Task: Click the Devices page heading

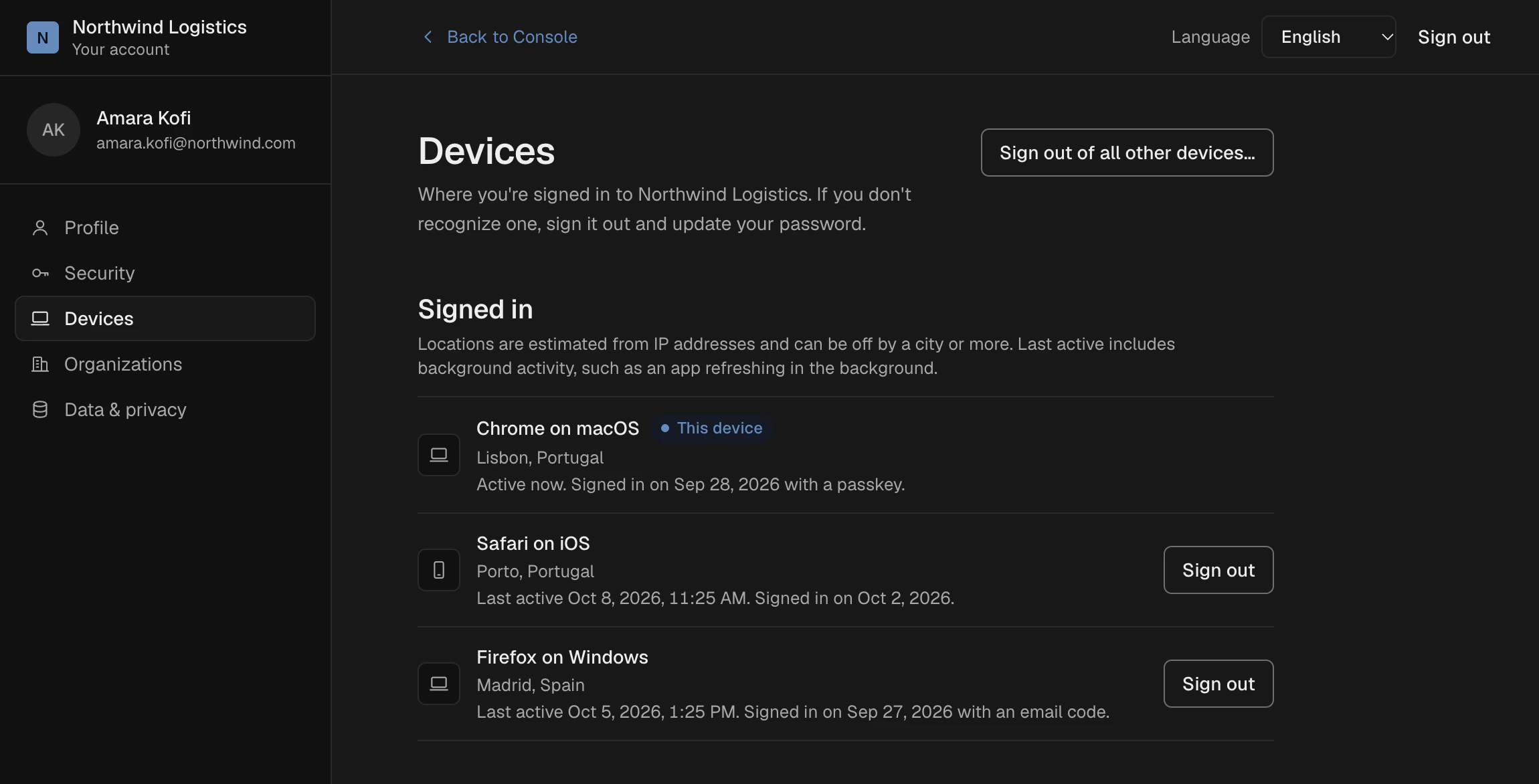Action: pos(486,151)
